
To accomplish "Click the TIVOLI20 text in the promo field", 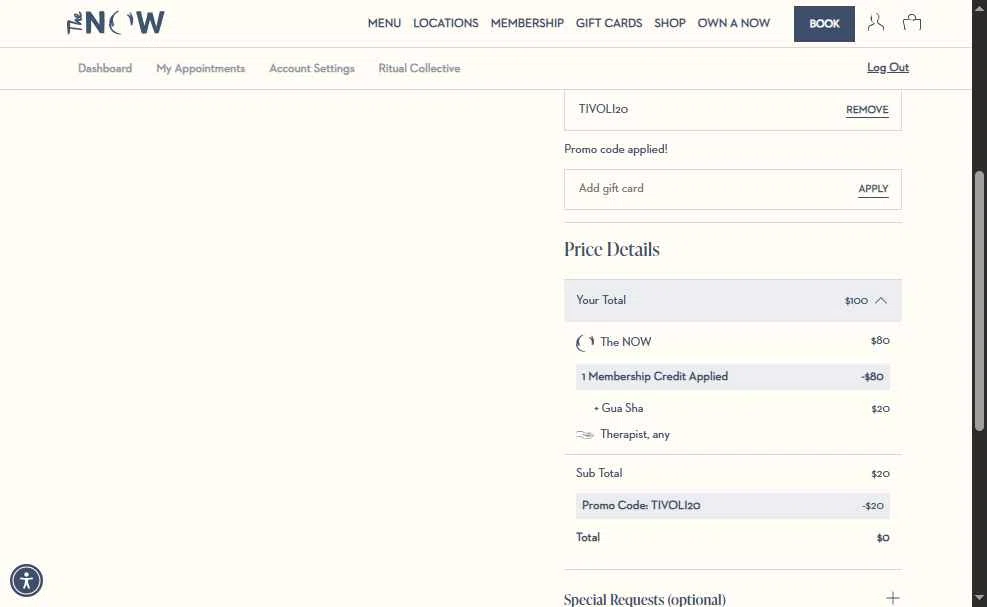I will pyautogui.click(x=603, y=109).
